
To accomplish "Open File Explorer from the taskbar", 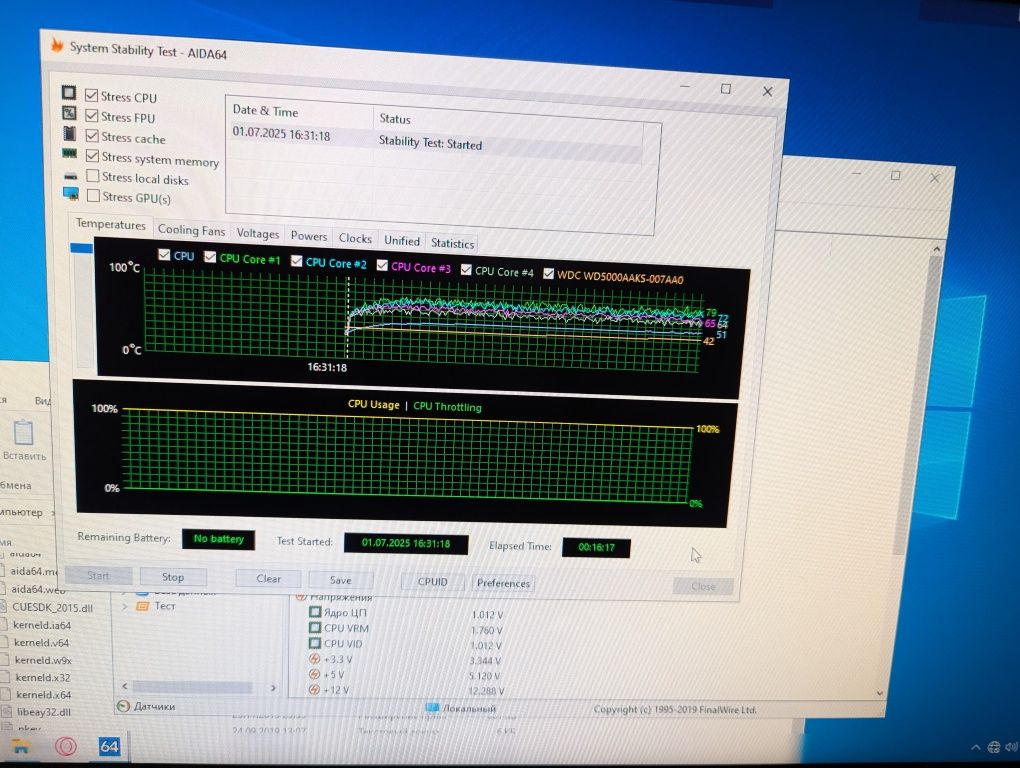I will [22, 746].
